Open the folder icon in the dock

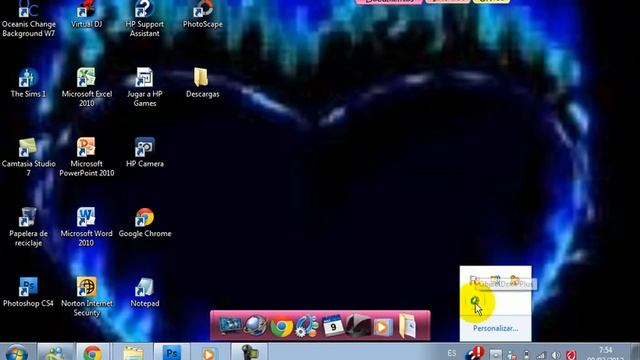[x=407, y=325]
